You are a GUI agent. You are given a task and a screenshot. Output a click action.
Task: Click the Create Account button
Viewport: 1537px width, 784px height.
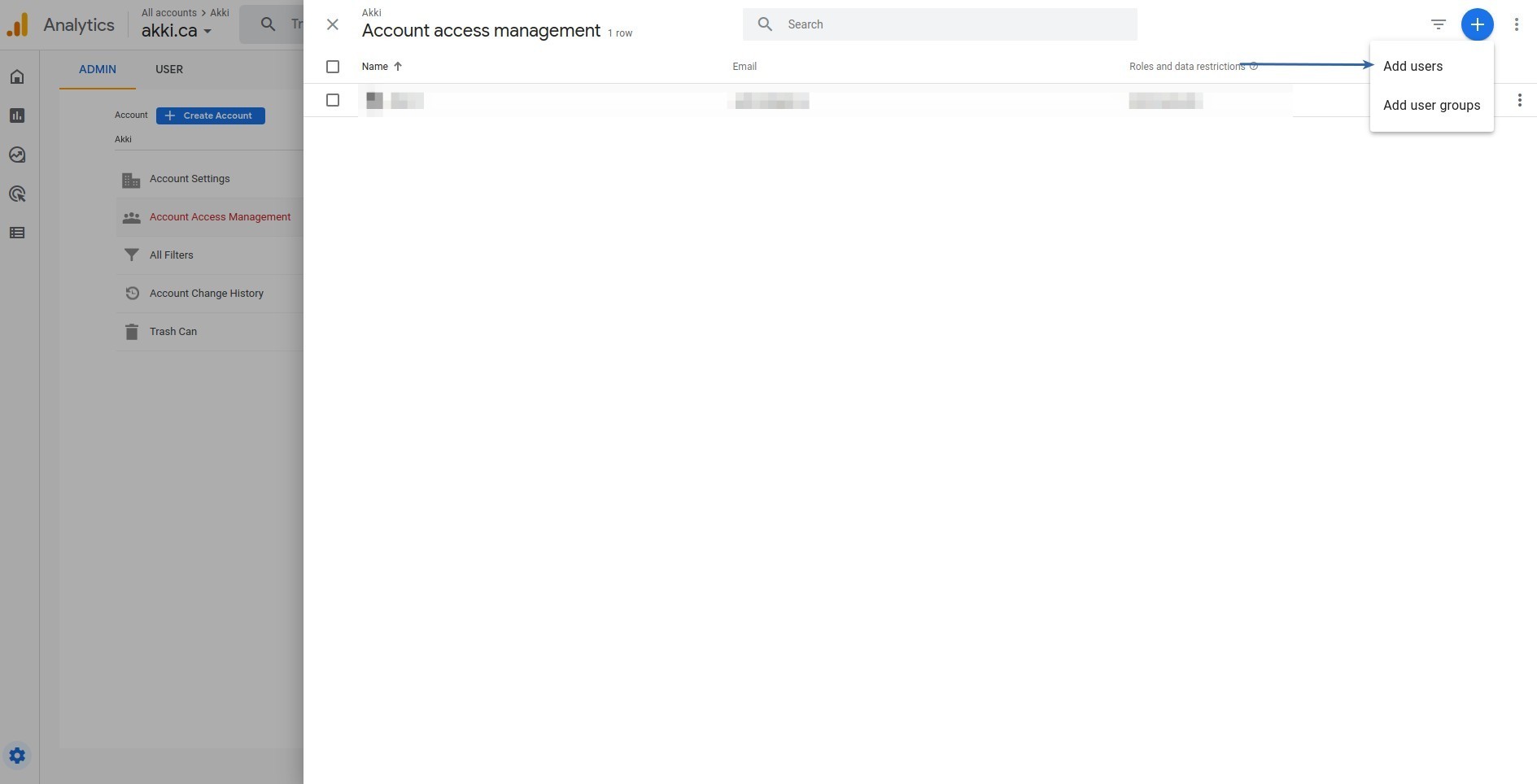210,115
